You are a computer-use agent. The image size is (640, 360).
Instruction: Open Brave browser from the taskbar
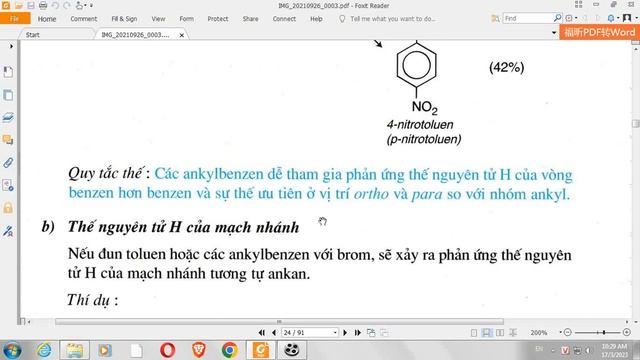[x=199, y=350]
